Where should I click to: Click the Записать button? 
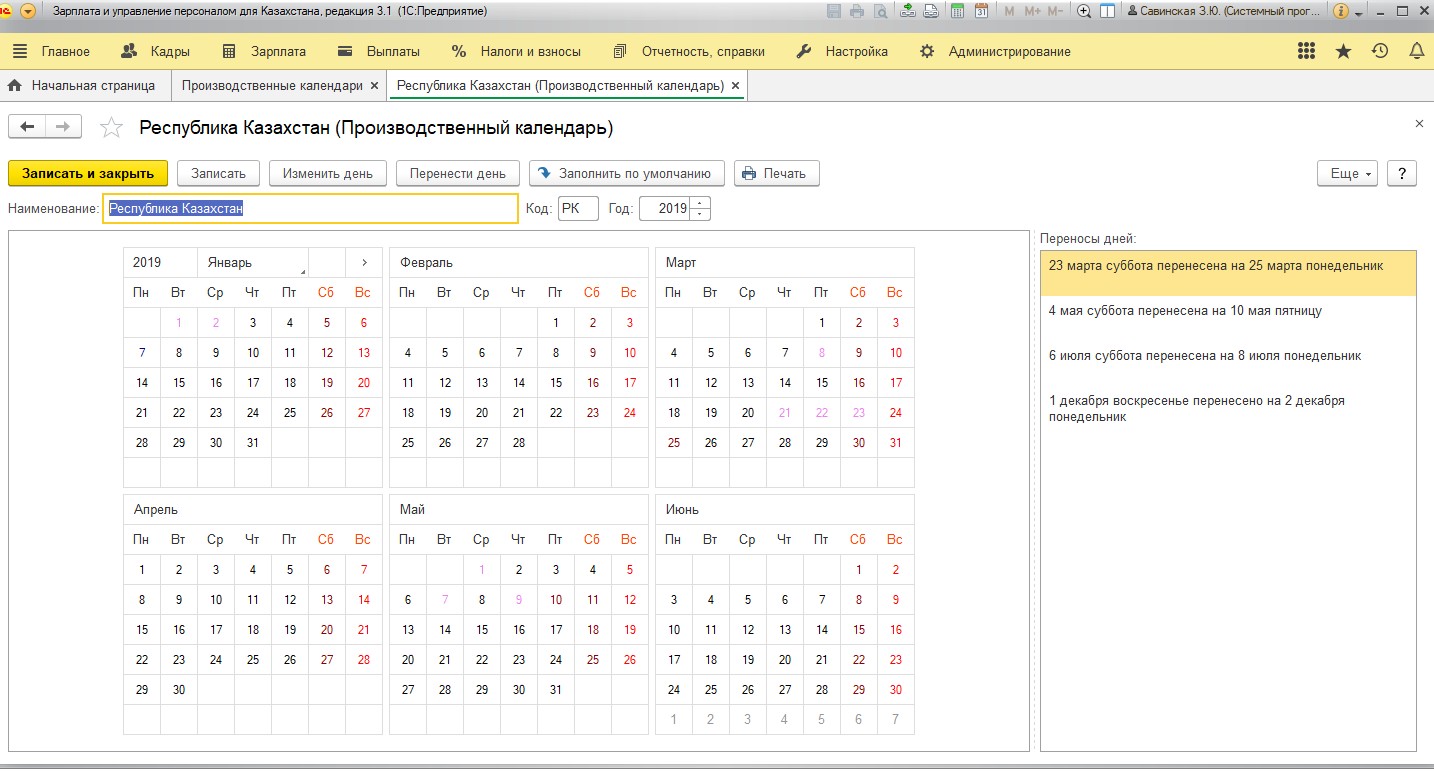218,173
